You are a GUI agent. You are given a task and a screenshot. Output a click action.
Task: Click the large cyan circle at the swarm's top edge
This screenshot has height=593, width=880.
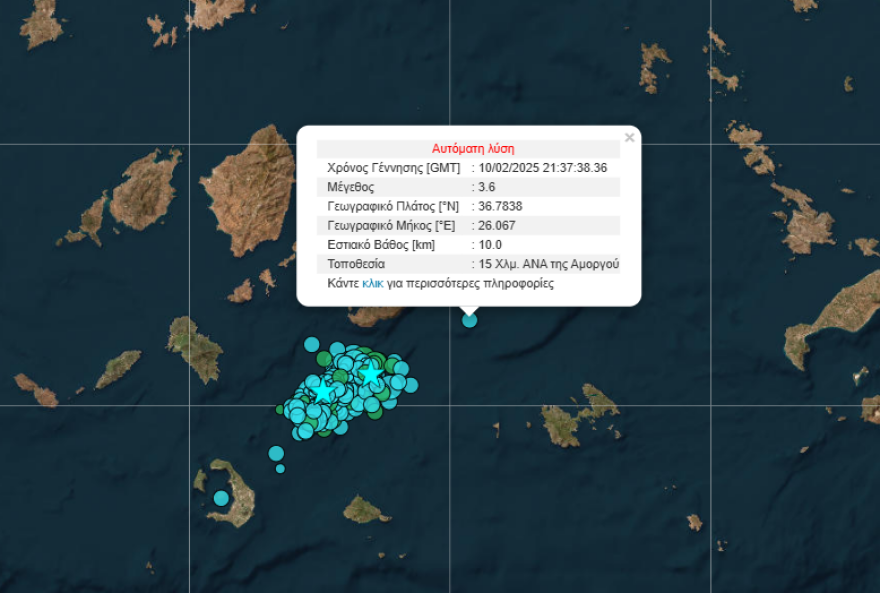tap(313, 344)
